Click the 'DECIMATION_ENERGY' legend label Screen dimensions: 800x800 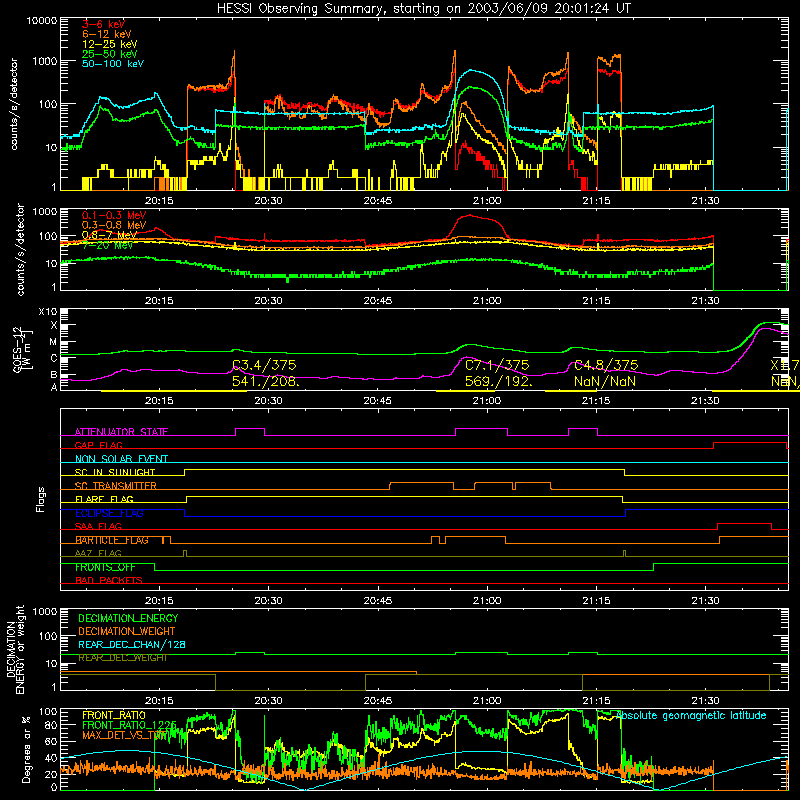point(128,618)
